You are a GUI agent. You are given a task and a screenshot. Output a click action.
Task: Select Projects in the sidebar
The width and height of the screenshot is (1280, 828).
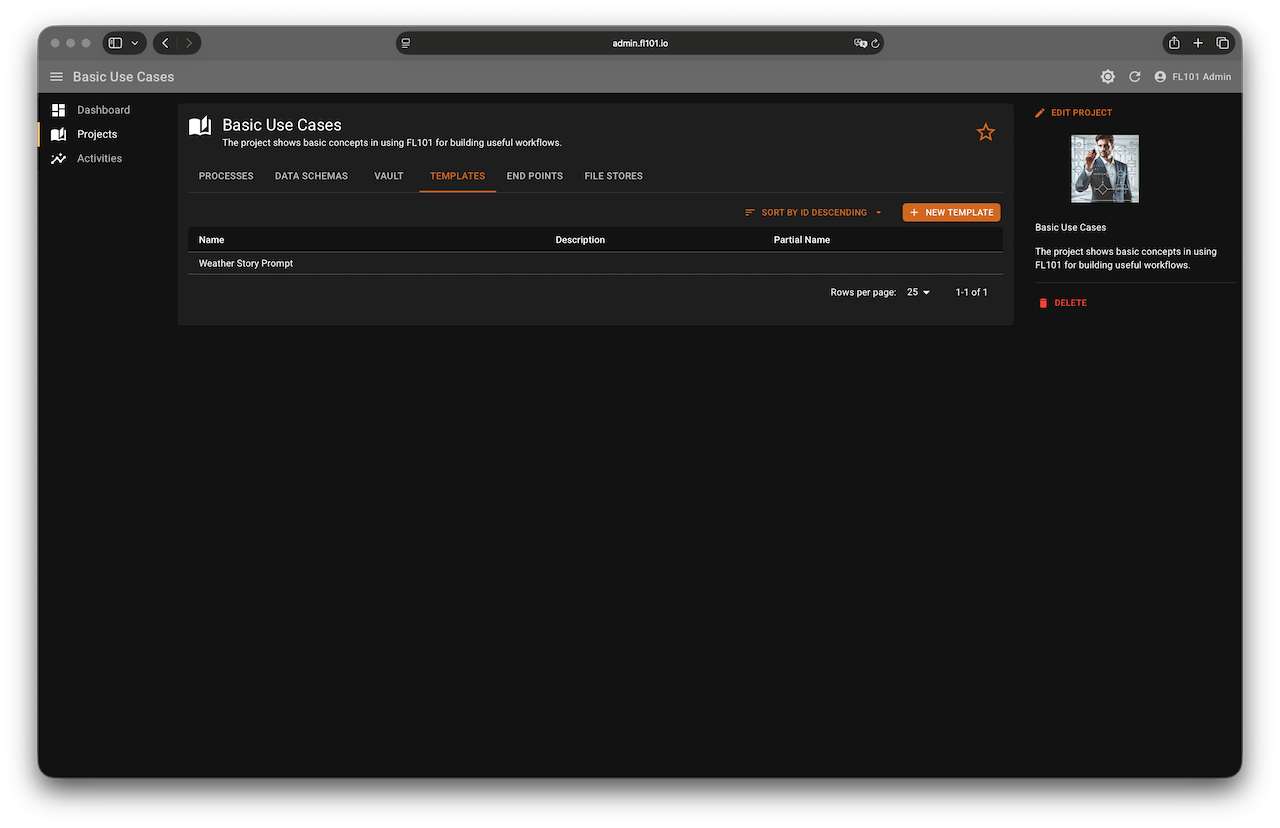coord(97,134)
